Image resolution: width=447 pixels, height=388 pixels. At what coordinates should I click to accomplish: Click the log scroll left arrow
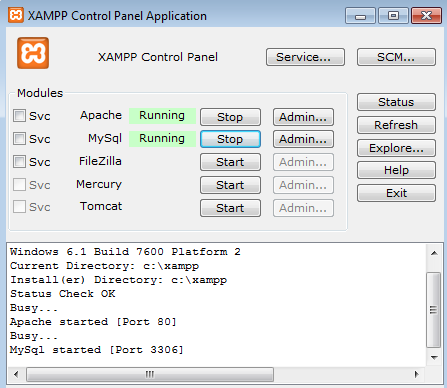[16, 374]
